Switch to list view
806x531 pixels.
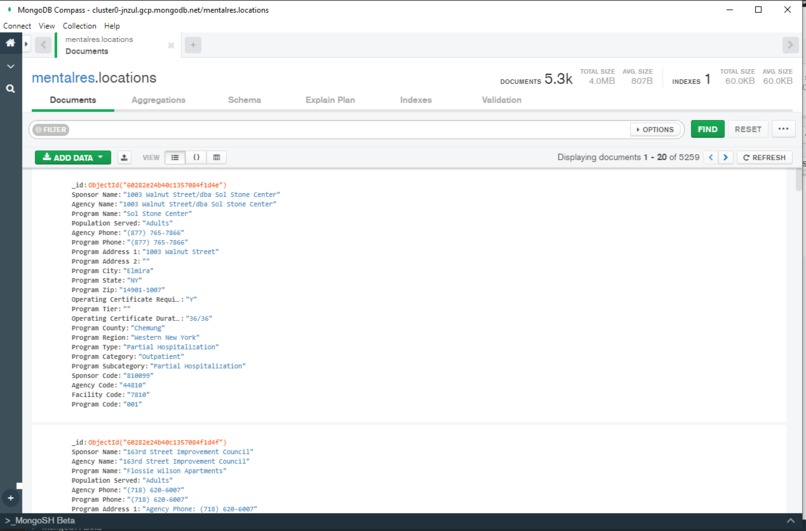pyautogui.click(x=175, y=157)
